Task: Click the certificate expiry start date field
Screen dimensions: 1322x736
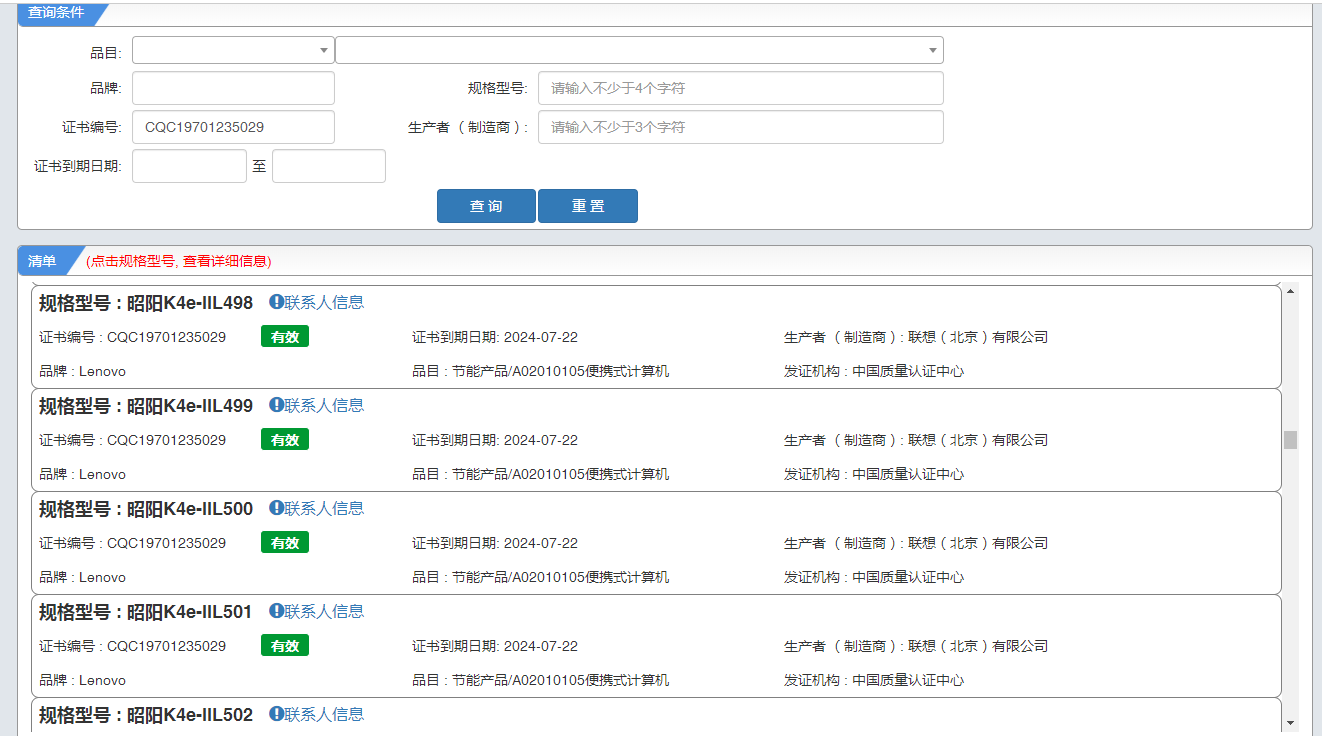Action: coord(189,166)
